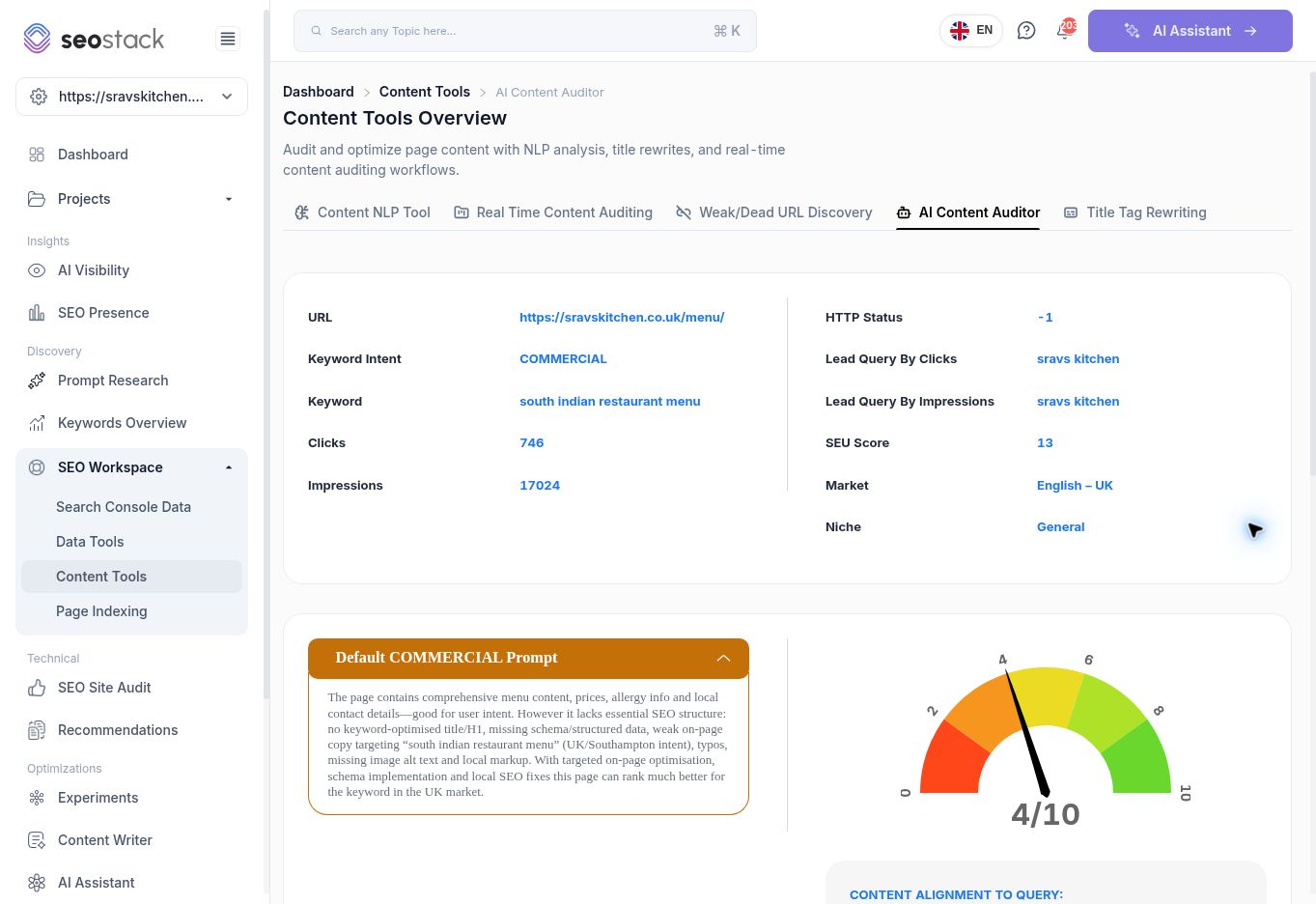Click the seostack logo icon
Image resolution: width=1316 pixels, height=904 pixels.
[37, 39]
